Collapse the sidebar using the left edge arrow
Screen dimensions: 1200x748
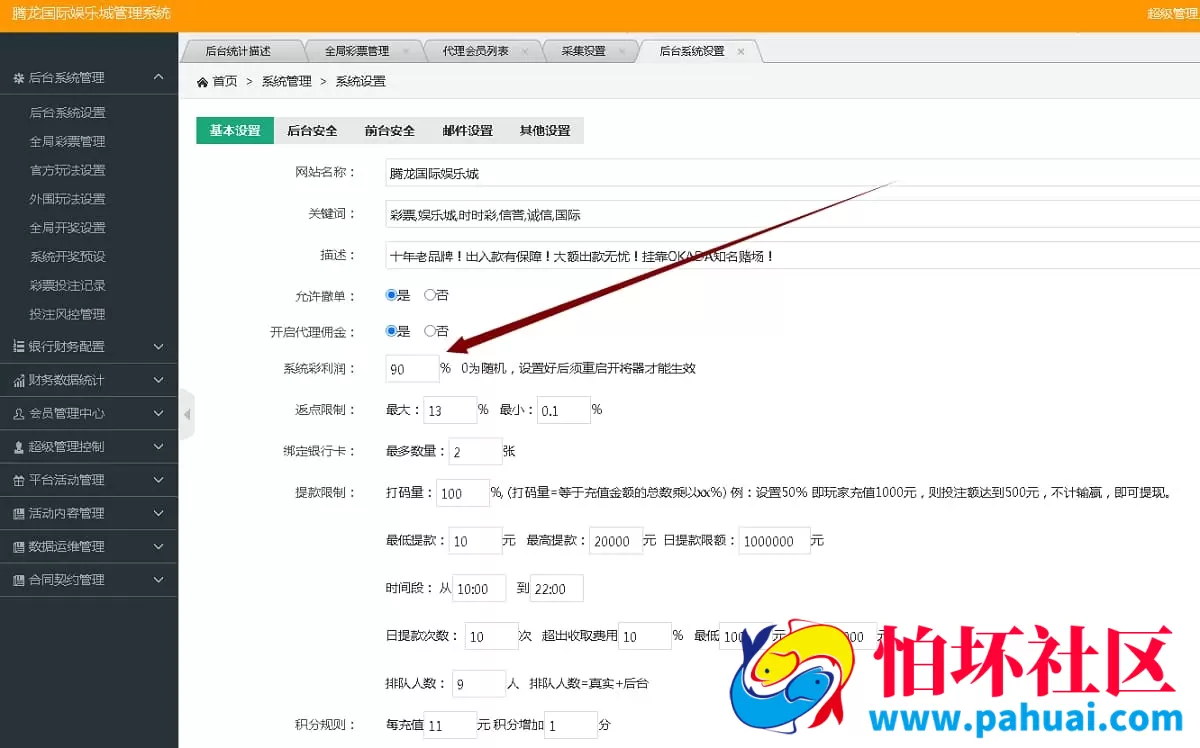(x=185, y=413)
